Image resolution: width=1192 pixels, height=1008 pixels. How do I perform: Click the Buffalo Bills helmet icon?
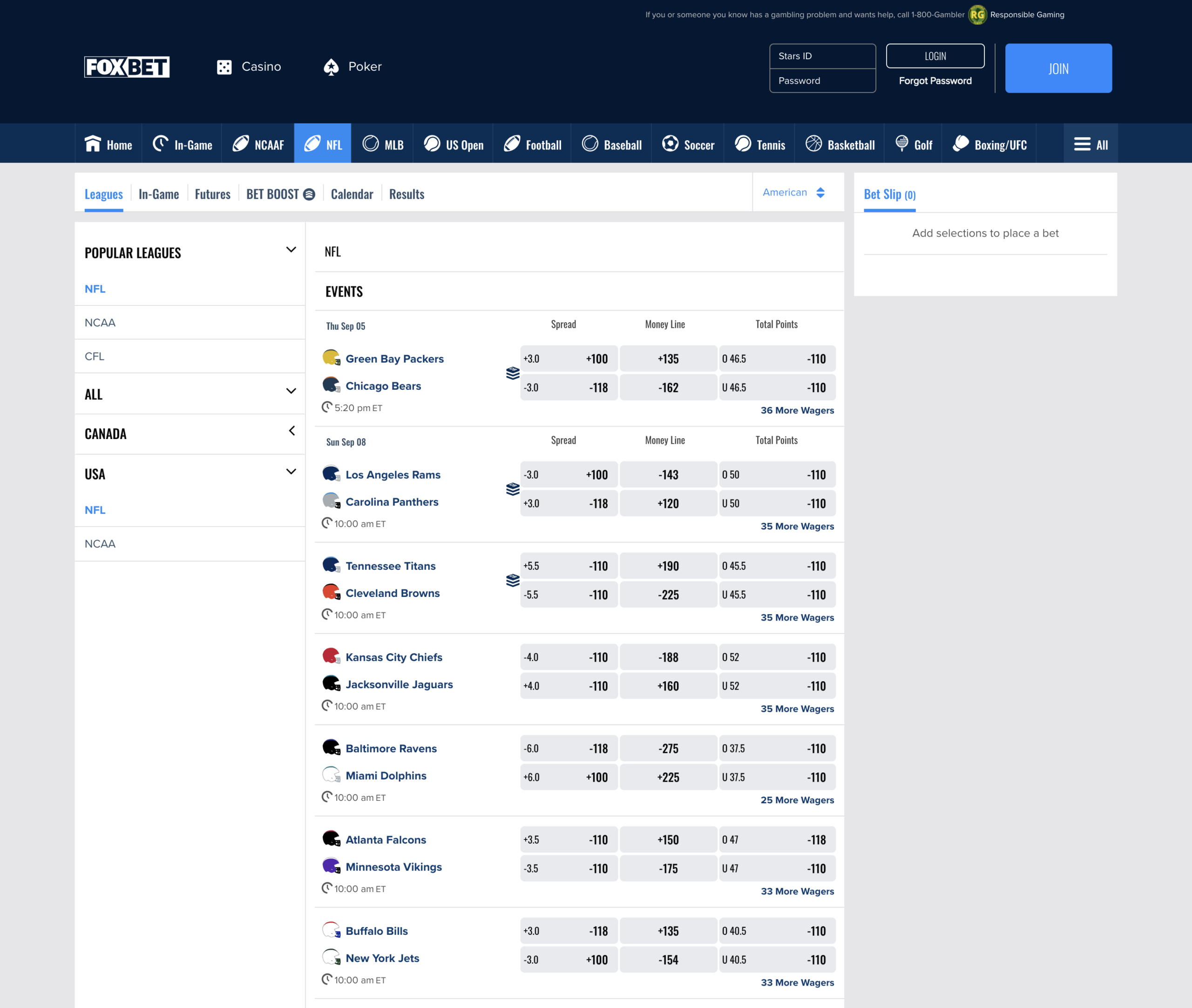[x=332, y=930]
